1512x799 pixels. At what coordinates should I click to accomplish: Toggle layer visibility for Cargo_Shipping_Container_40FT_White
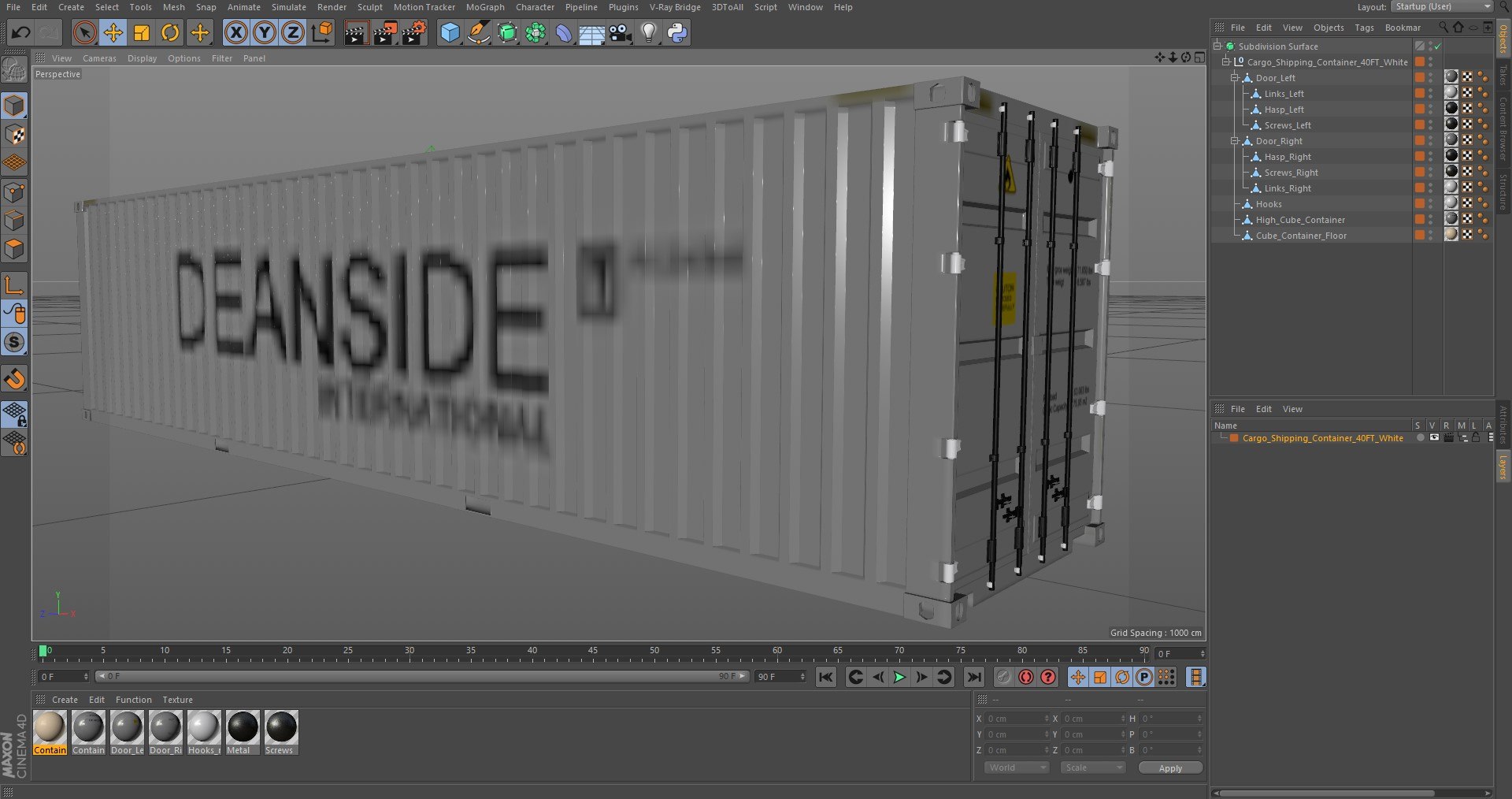point(1434,437)
